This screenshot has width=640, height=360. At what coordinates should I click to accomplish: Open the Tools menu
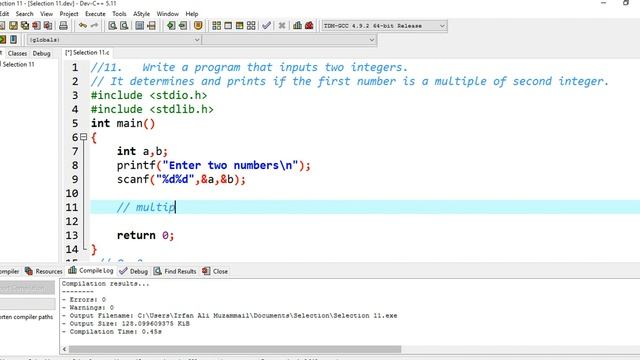(x=119, y=13)
